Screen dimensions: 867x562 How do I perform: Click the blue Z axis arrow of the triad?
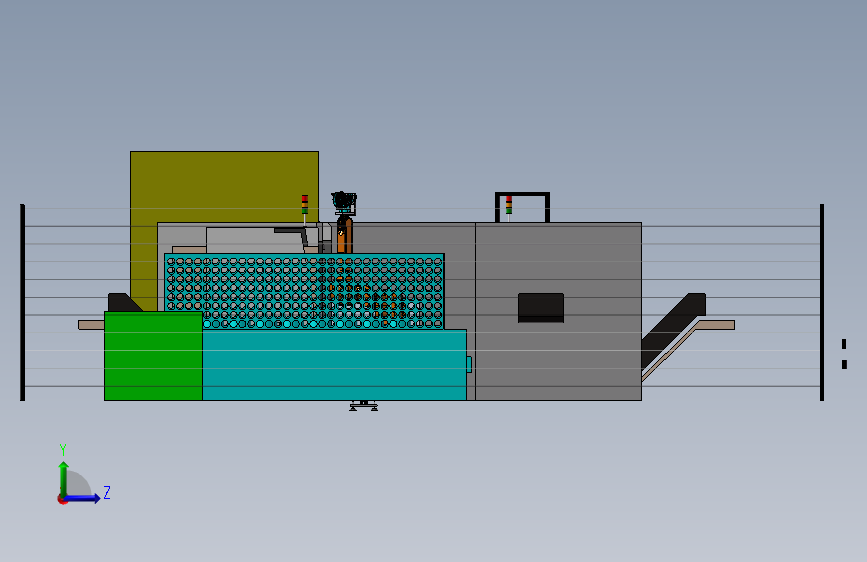pos(84,498)
